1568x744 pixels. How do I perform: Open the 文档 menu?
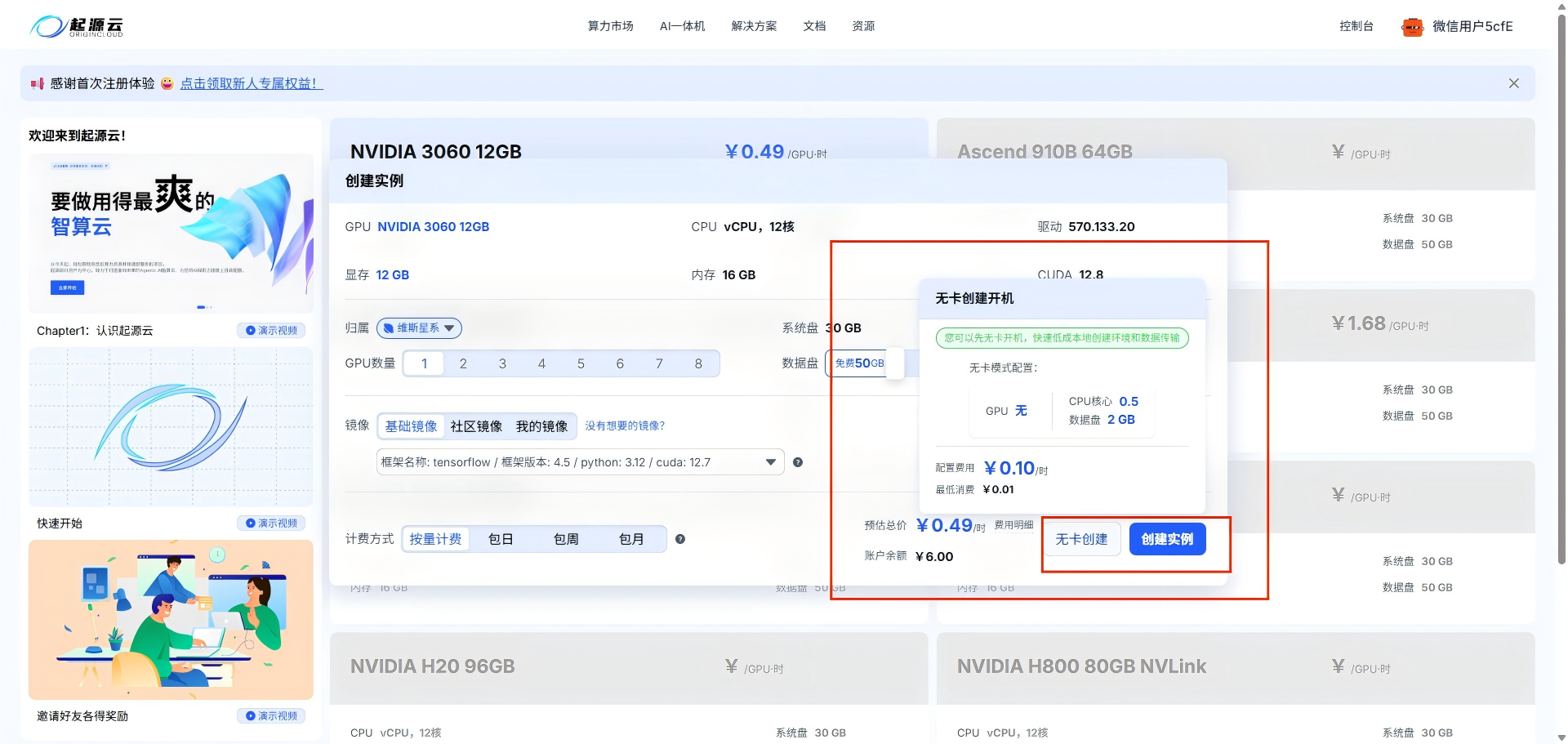pyautogui.click(x=814, y=26)
